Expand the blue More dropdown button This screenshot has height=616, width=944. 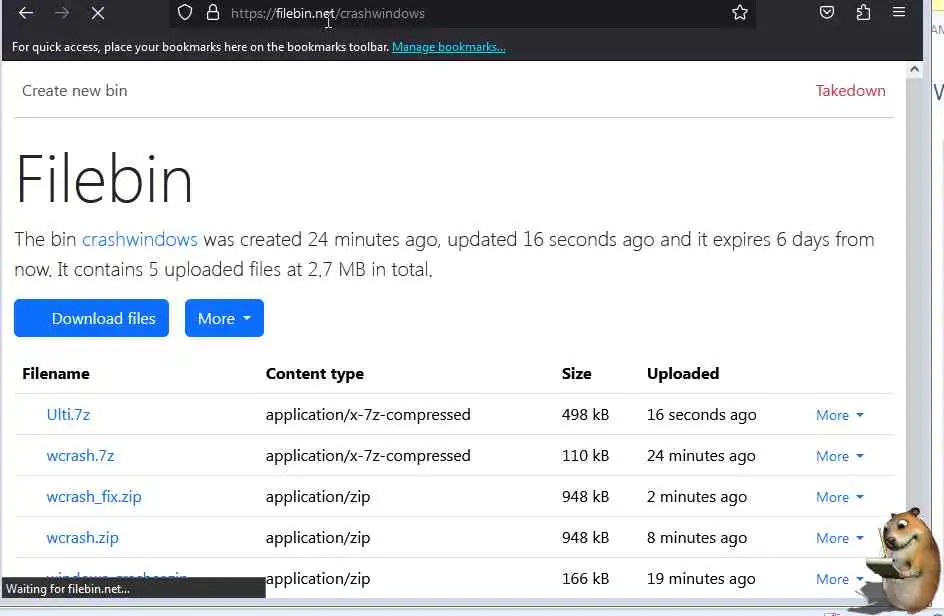[224, 318]
